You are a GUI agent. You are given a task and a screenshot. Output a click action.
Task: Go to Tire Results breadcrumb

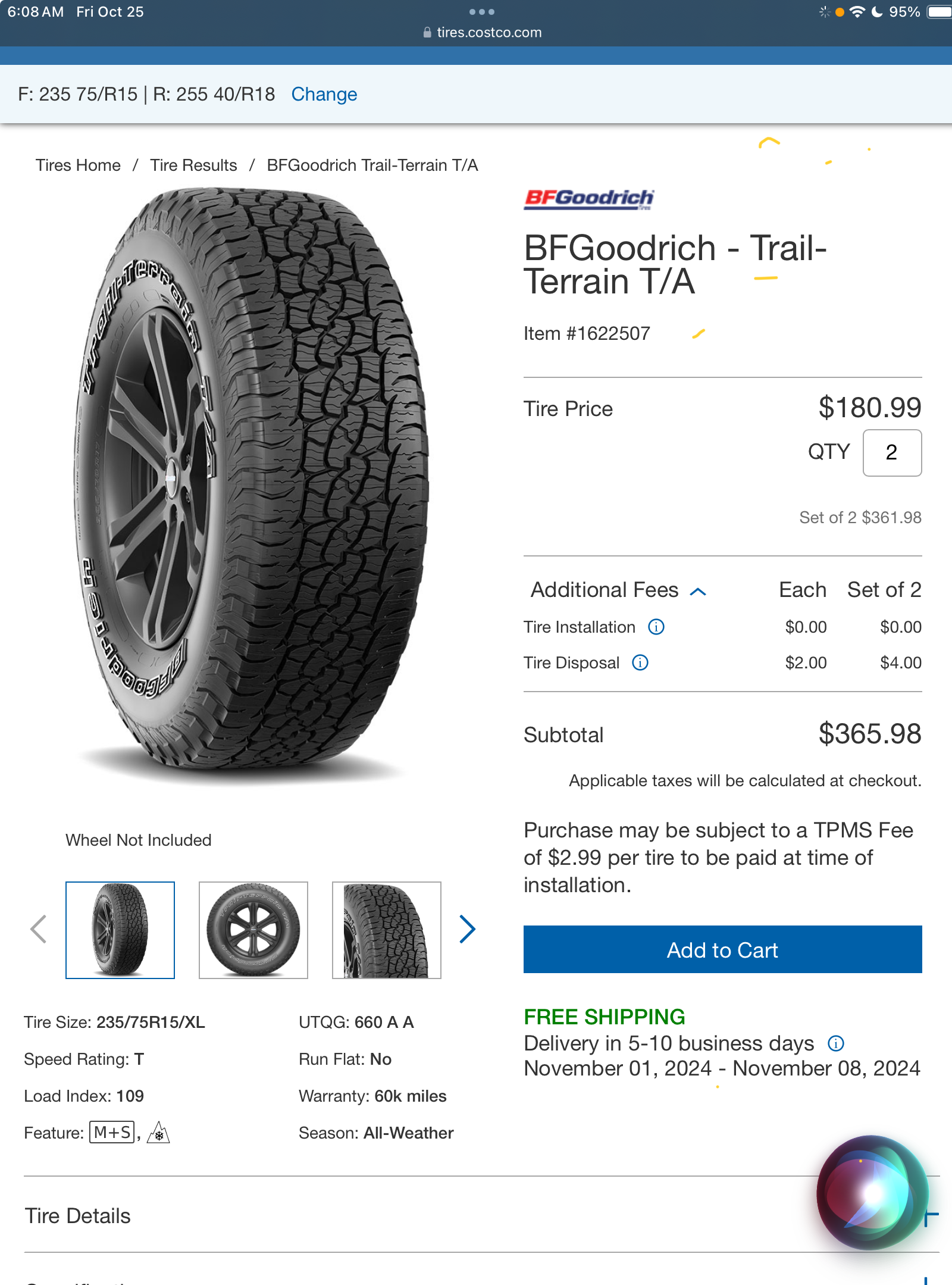coord(193,165)
